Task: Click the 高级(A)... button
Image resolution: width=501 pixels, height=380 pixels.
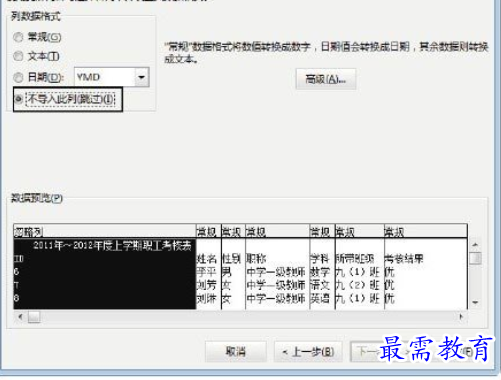Action: point(326,79)
